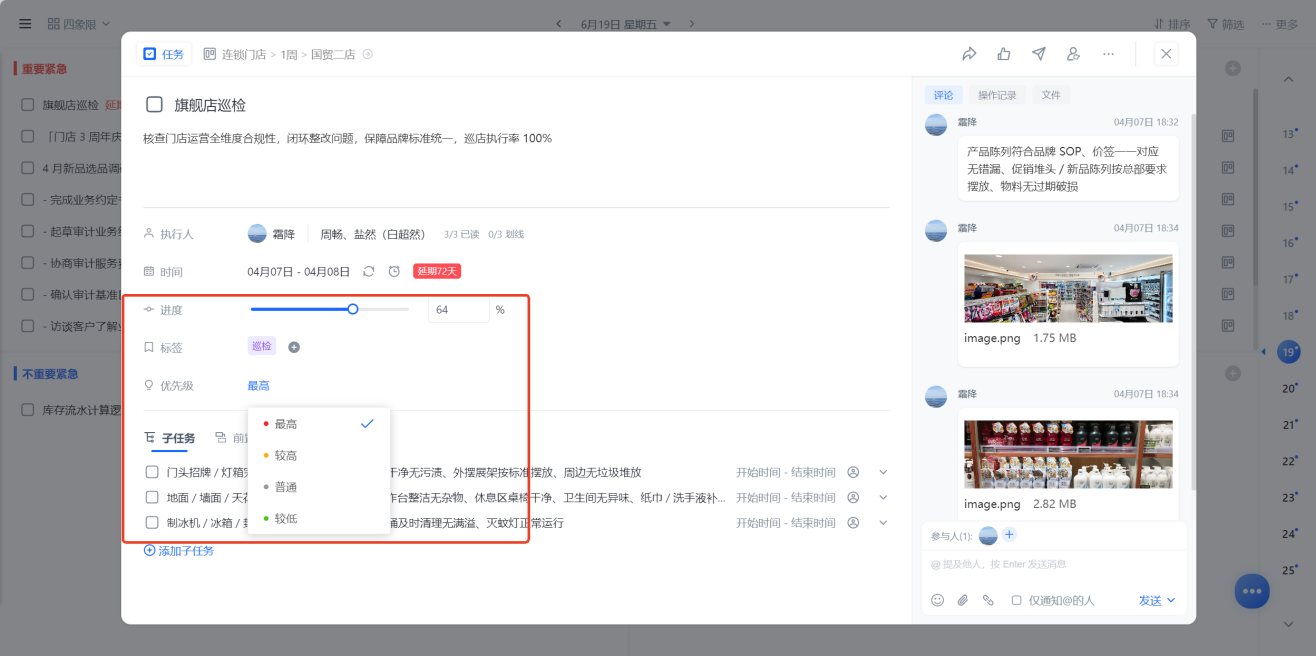Click the go-to arrow icon after 国贸二店
Viewport: 1316px width, 656px height.
(x=368, y=54)
